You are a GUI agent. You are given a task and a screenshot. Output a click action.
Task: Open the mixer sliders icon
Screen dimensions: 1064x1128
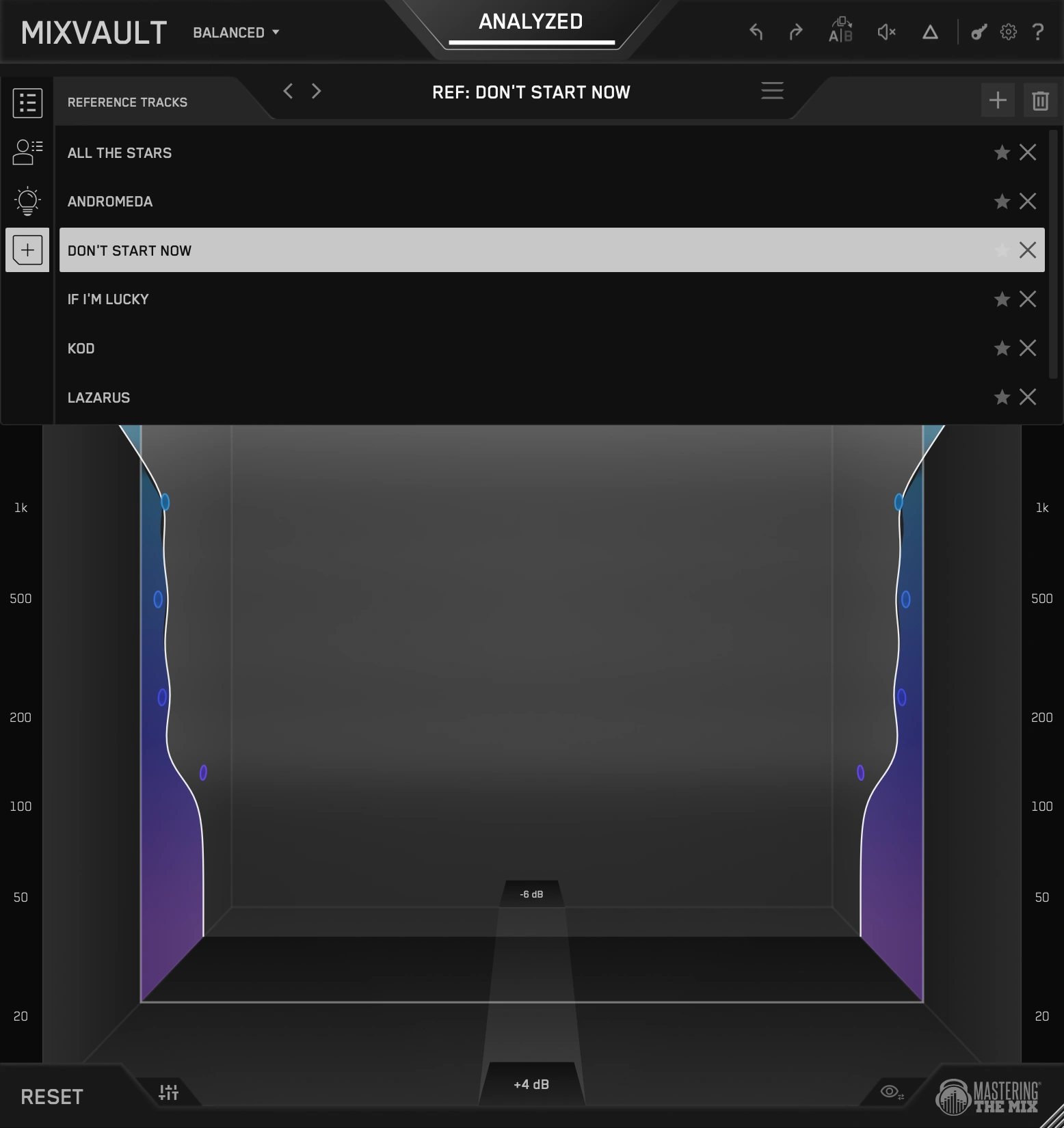168,1092
